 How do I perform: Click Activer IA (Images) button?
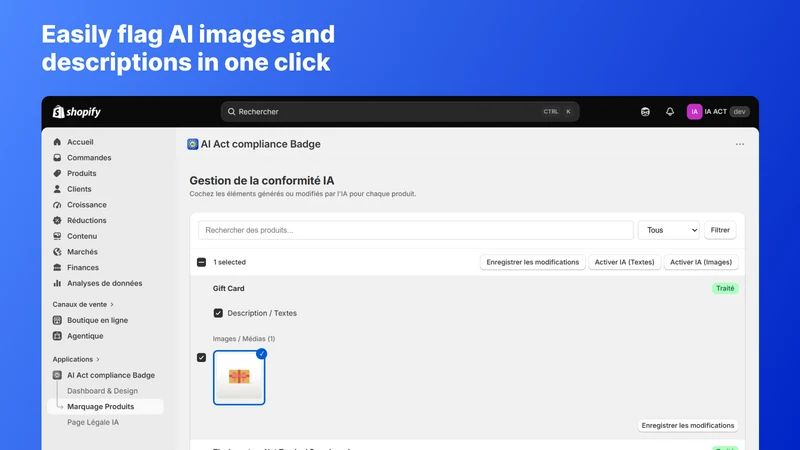(x=701, y=262)
